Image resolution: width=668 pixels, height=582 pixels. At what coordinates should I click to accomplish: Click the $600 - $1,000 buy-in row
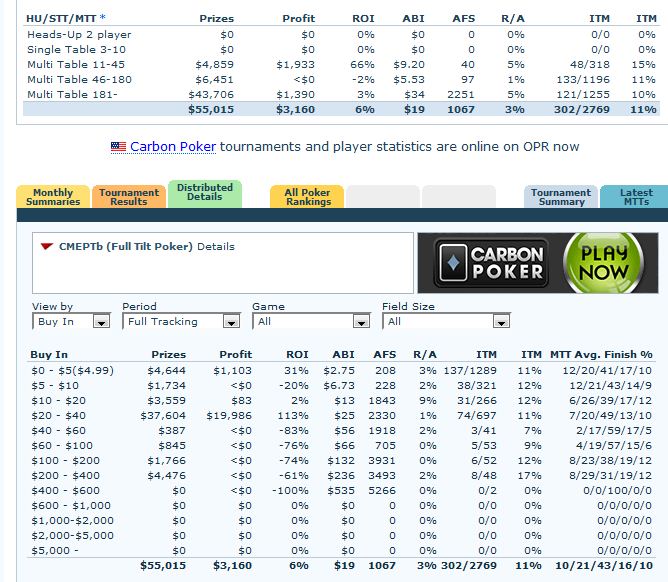pos(341,505)
